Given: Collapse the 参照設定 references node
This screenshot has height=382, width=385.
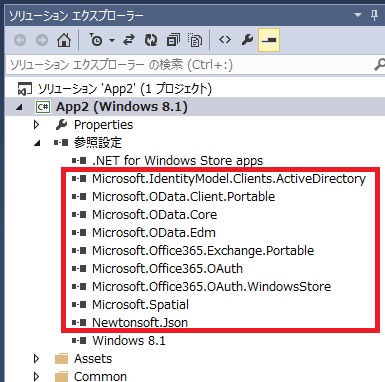Looking at the screenshot, I should point(37,143).
